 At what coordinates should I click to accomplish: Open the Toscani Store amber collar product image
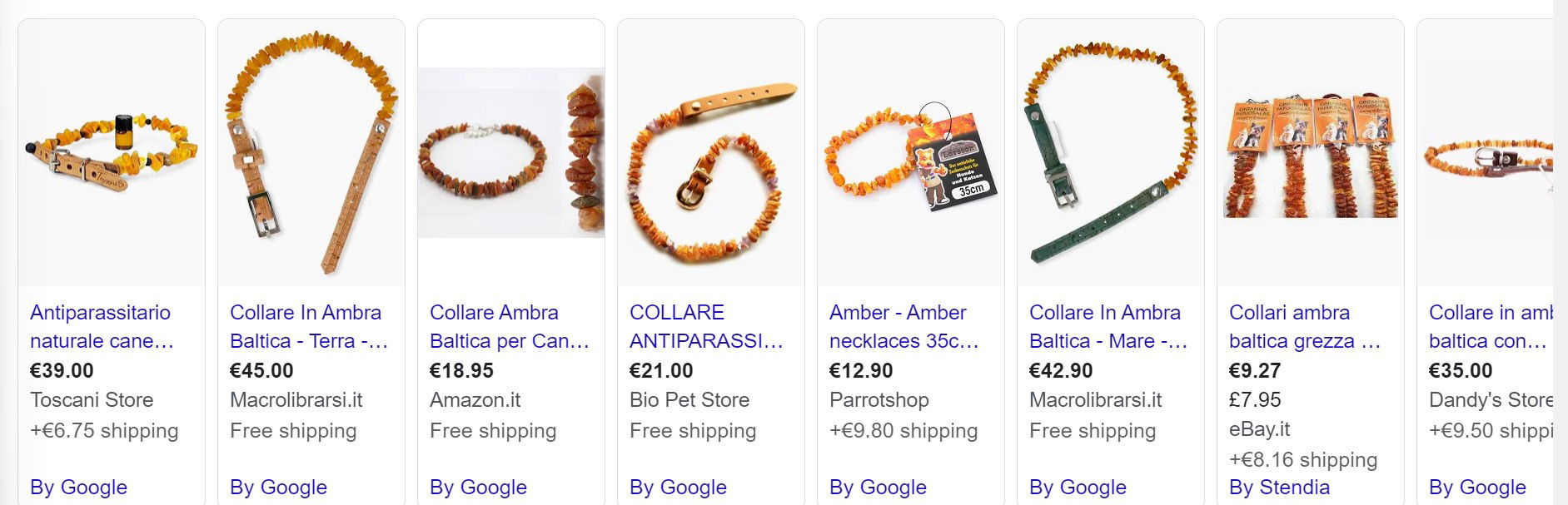112,152
